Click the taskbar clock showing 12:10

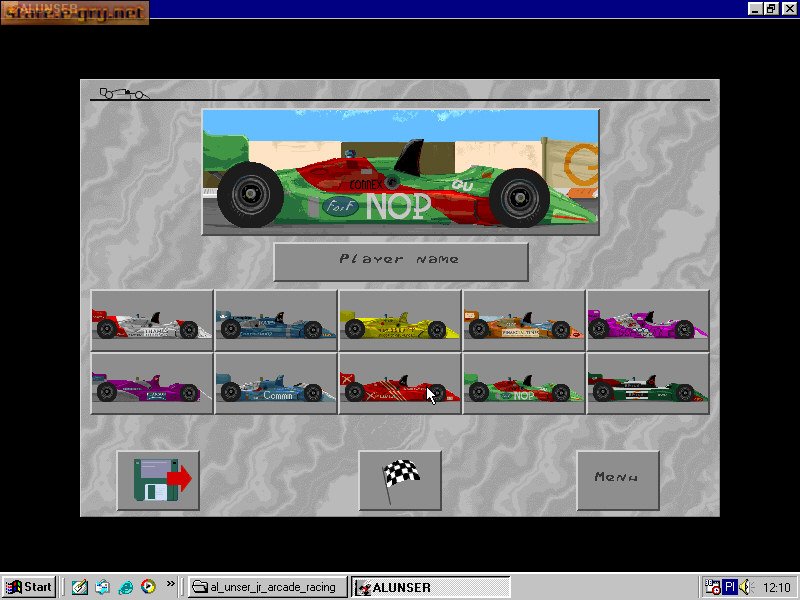[x=777, y=587]
